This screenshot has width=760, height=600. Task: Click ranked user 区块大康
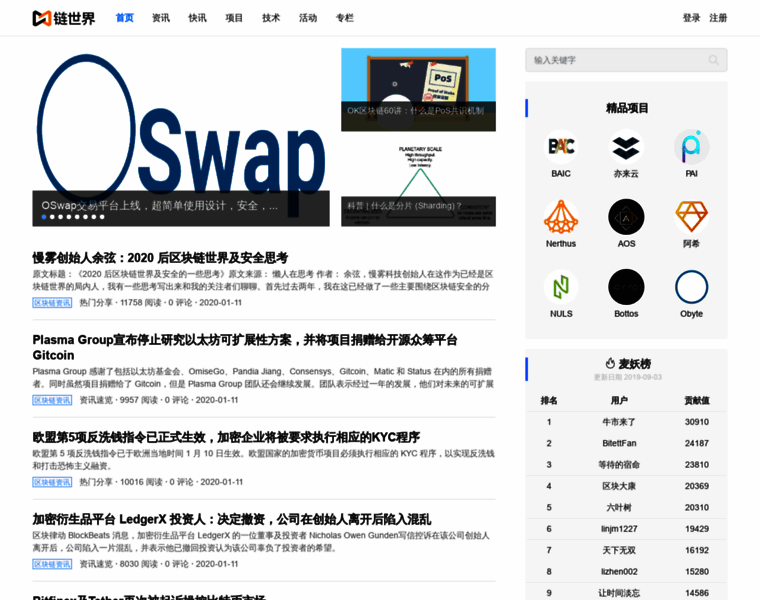click(619, 486)
